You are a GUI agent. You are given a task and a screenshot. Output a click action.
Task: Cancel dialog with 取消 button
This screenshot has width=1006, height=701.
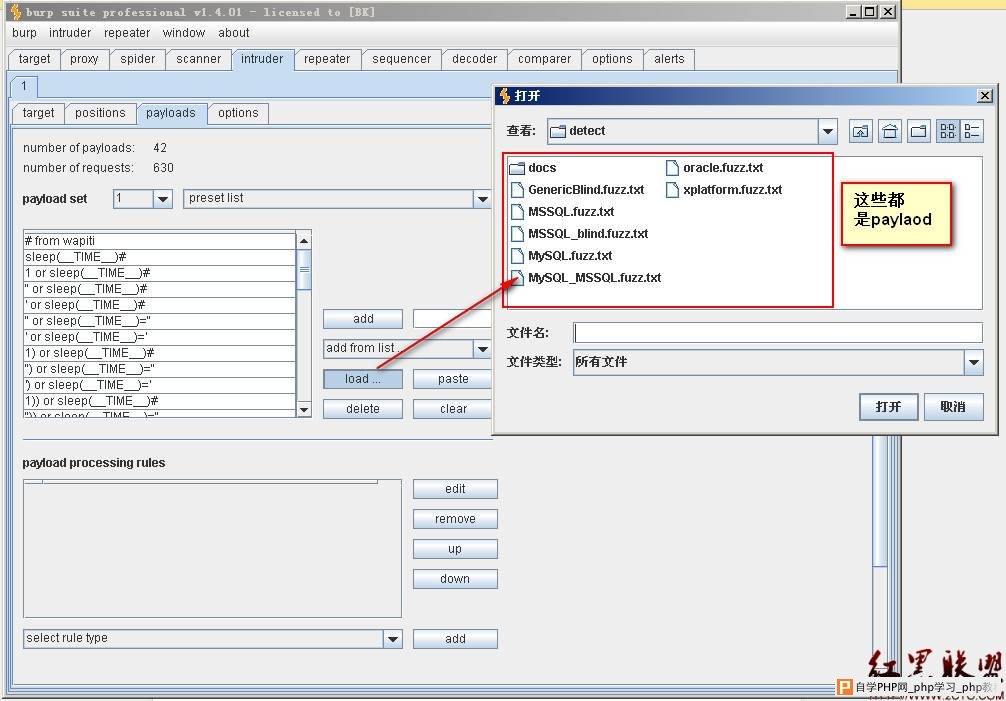953,407
